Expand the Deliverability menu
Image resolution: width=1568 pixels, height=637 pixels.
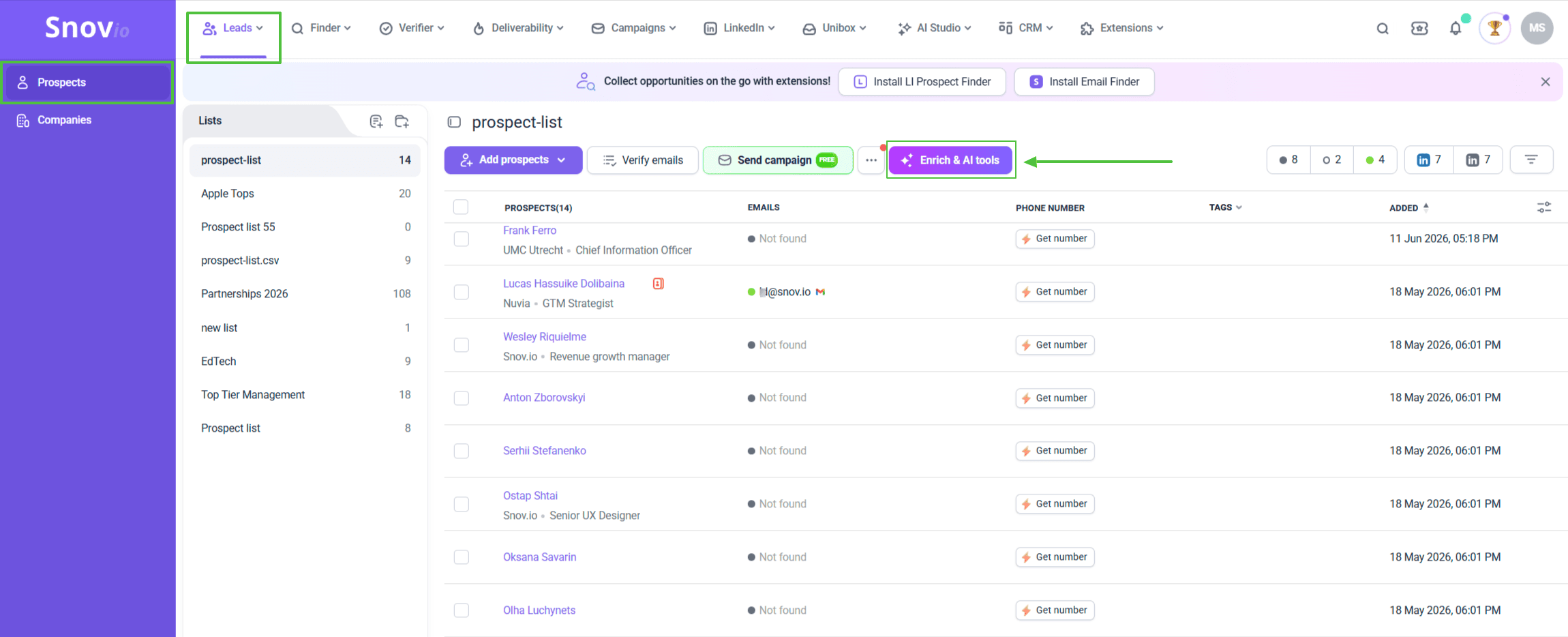pyautogui.click(x=518, y=28)
